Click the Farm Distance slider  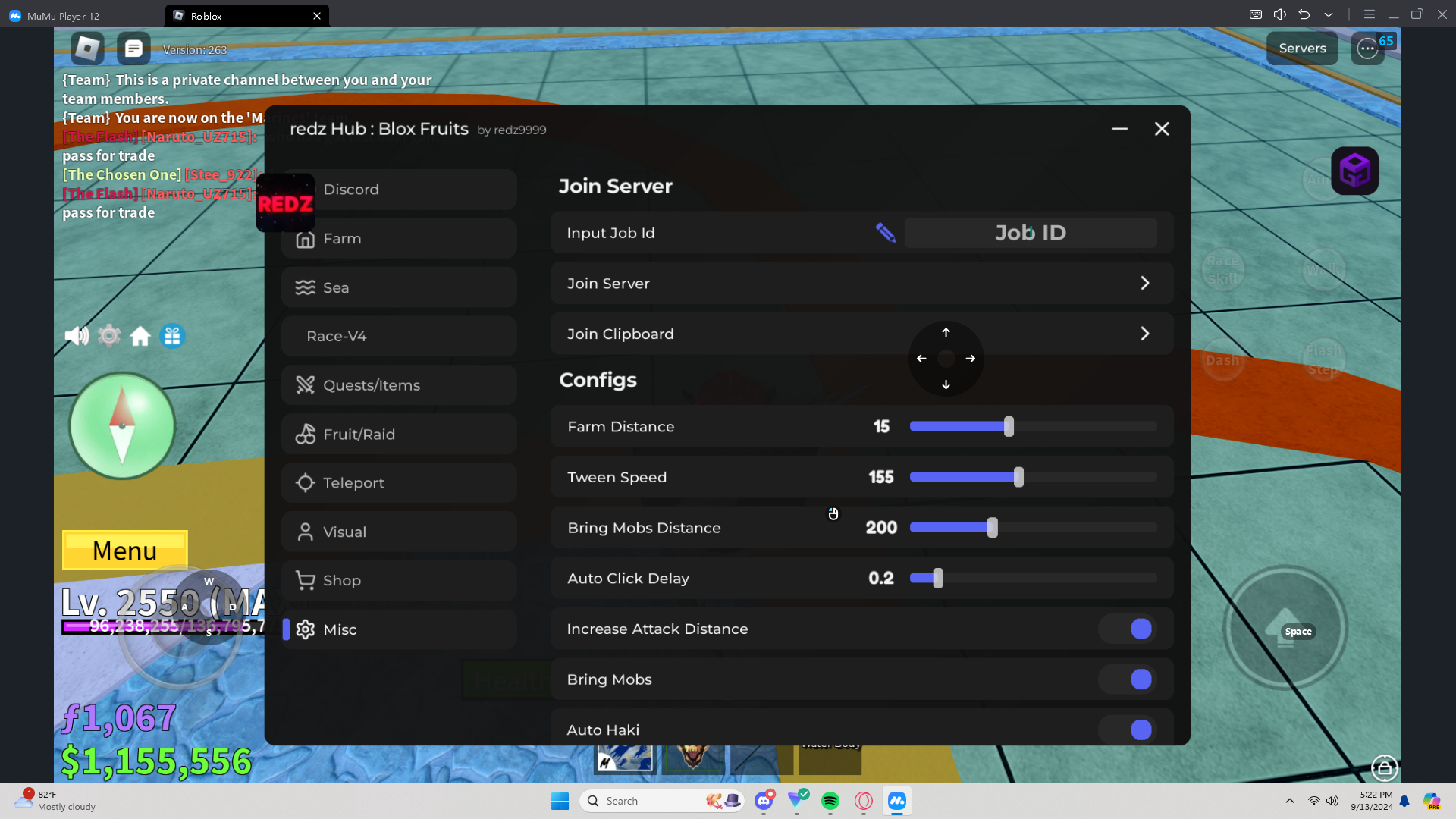[x=1034, y=426]
